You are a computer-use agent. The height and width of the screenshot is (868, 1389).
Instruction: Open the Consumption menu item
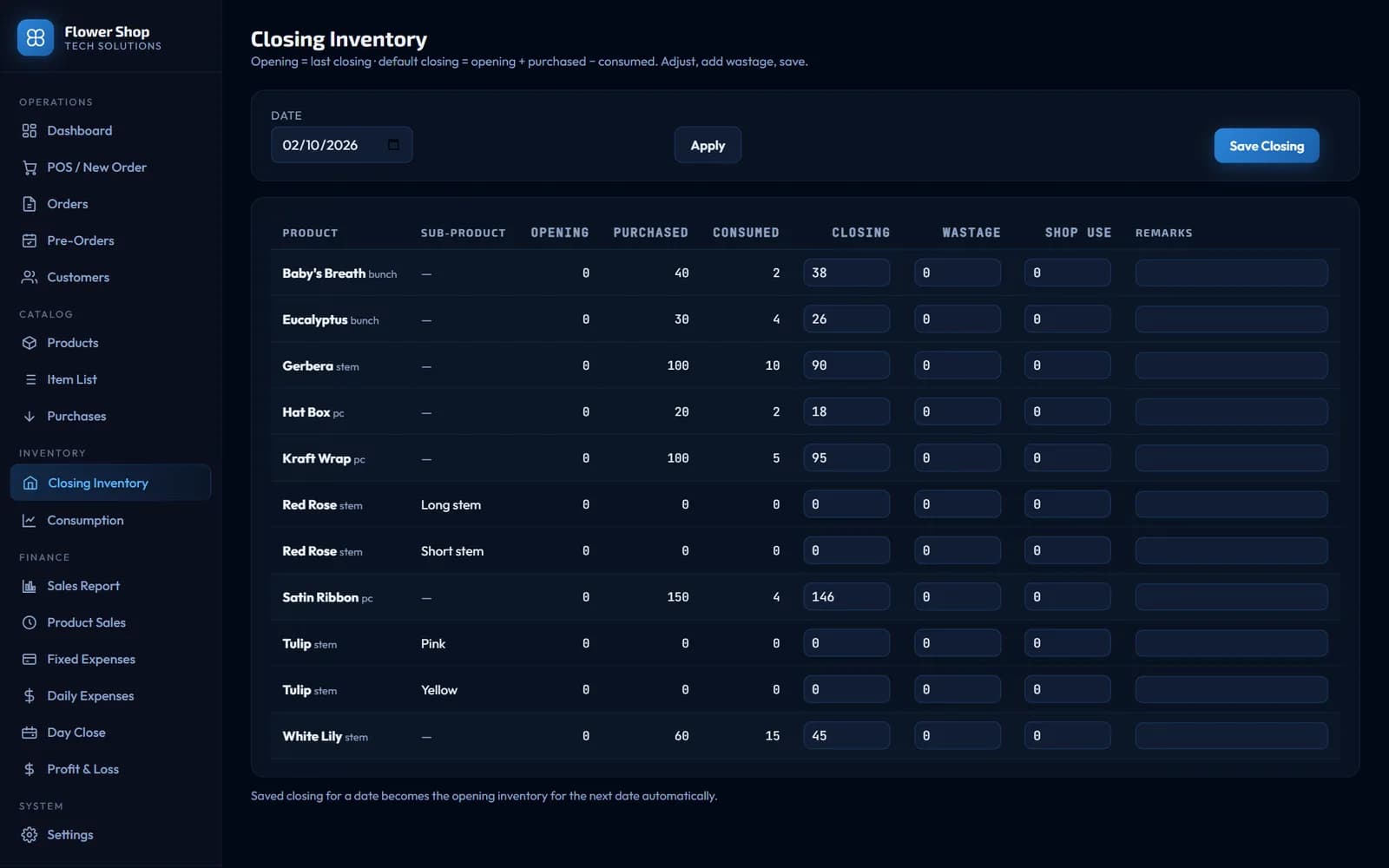pyautogui.click(x=110, y=521)
